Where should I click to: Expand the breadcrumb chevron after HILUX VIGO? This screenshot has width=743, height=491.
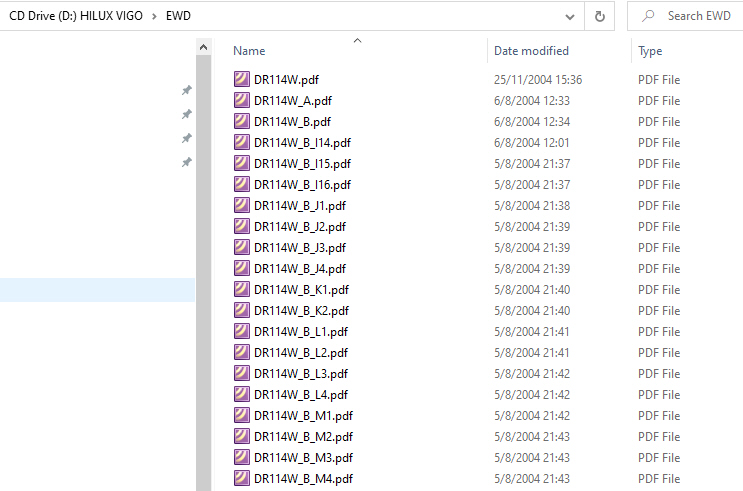point(154,16)
